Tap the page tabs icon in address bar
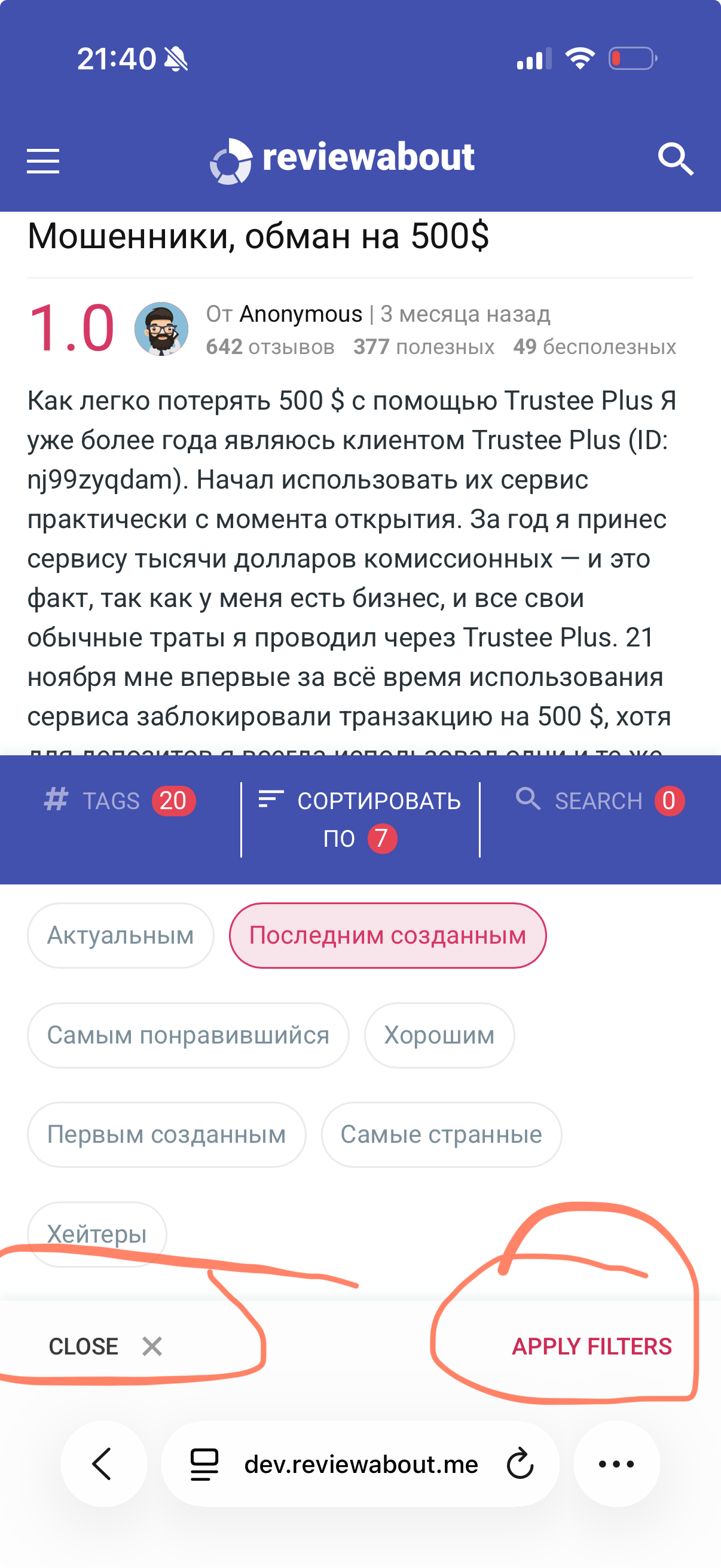The width and height of the screenshot is (721, 1568). click(x=204, y=1464)
